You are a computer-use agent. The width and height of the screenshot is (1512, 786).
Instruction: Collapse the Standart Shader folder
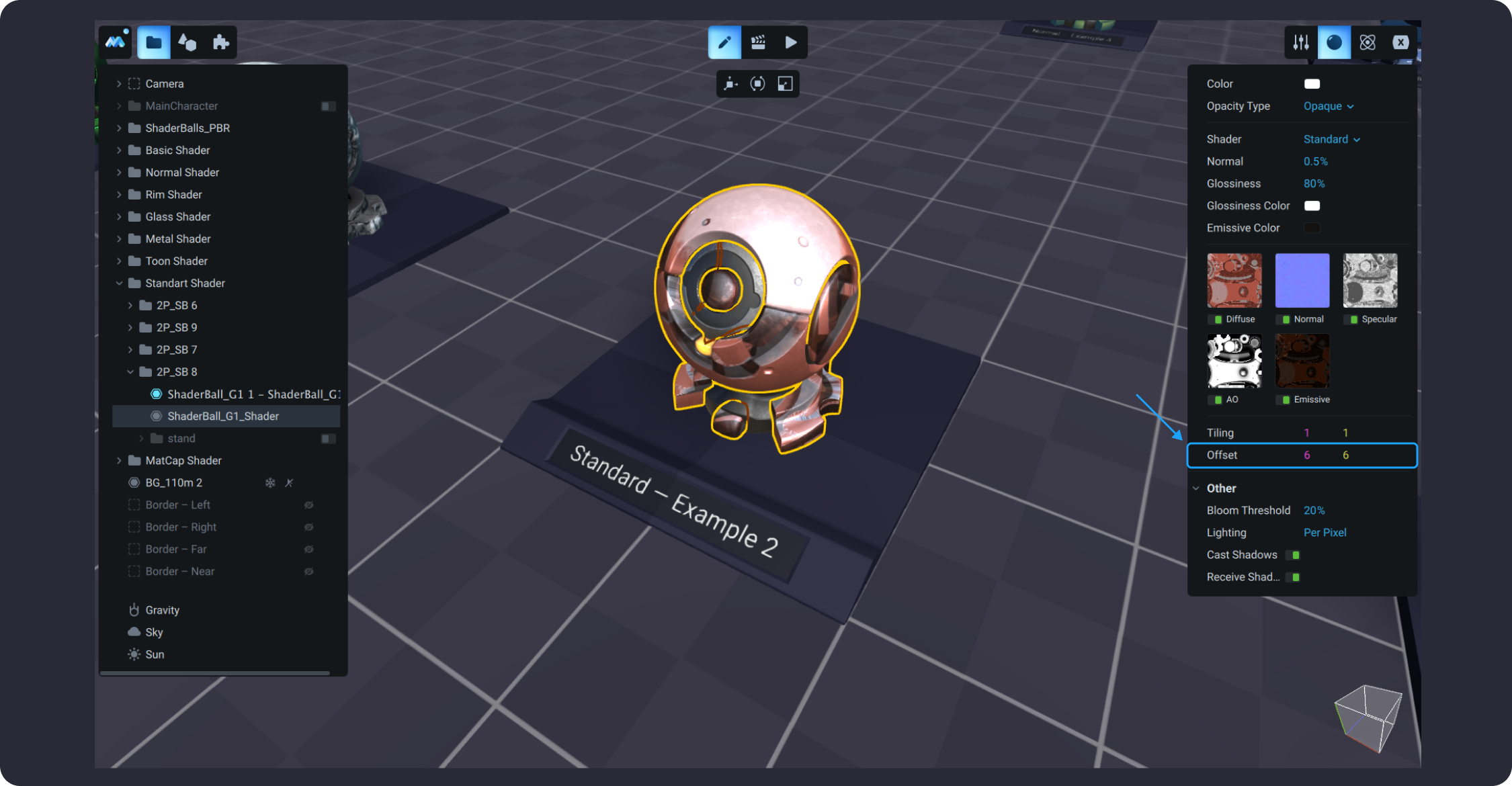pyautogui.click(x=119, y=283)
